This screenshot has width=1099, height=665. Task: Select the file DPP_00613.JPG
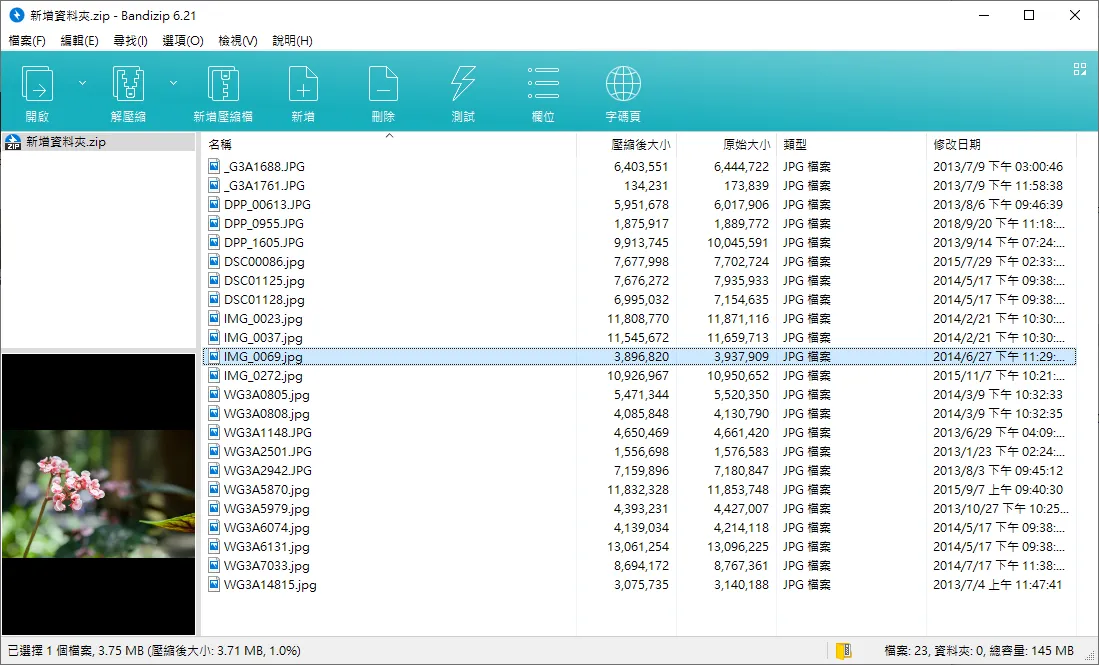point(267,205)
